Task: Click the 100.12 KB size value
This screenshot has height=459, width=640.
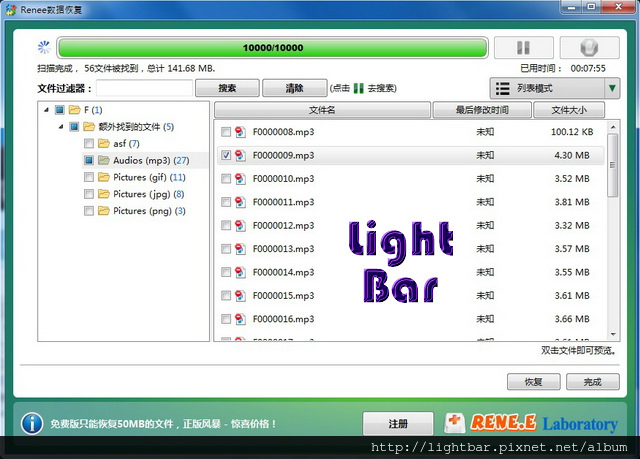Action: [x=572, y=132]
